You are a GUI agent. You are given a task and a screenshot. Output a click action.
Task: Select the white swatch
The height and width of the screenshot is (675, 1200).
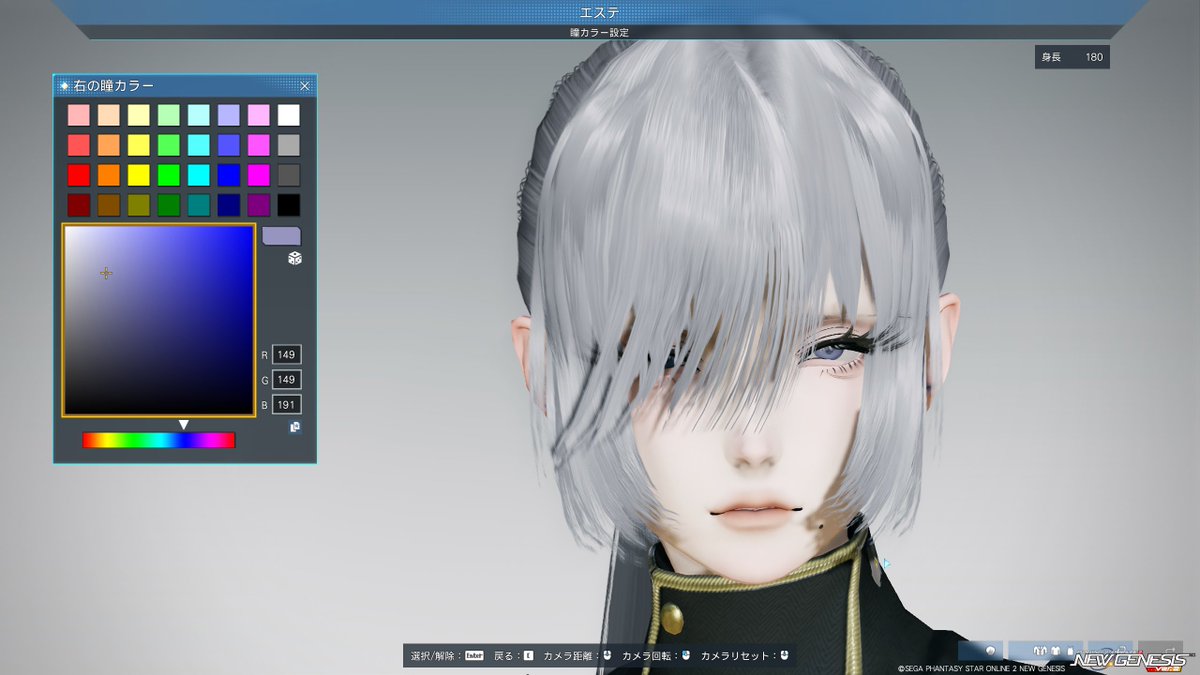click(289, 115)
